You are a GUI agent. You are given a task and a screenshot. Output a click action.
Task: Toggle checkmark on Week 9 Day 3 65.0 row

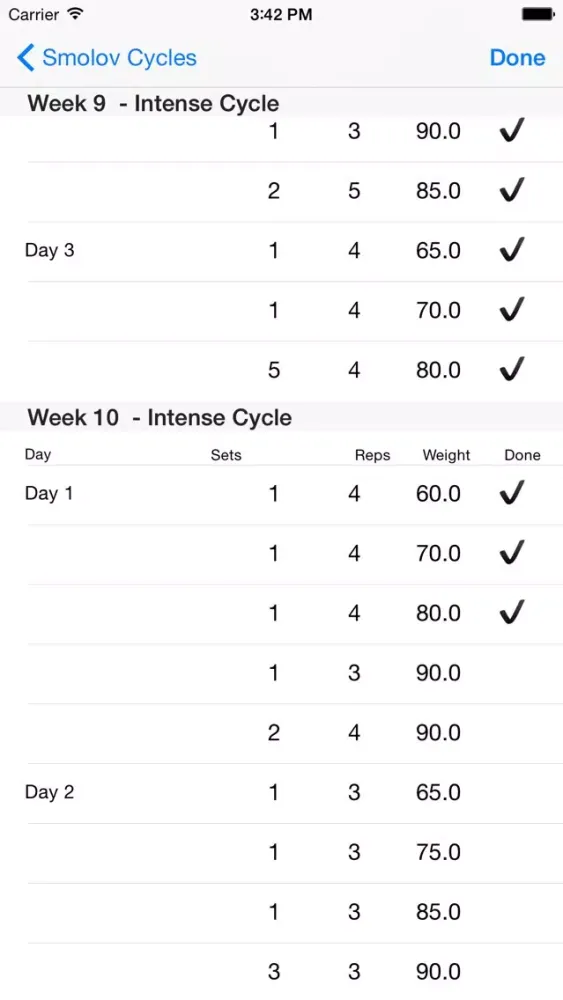tap(511, 249)
